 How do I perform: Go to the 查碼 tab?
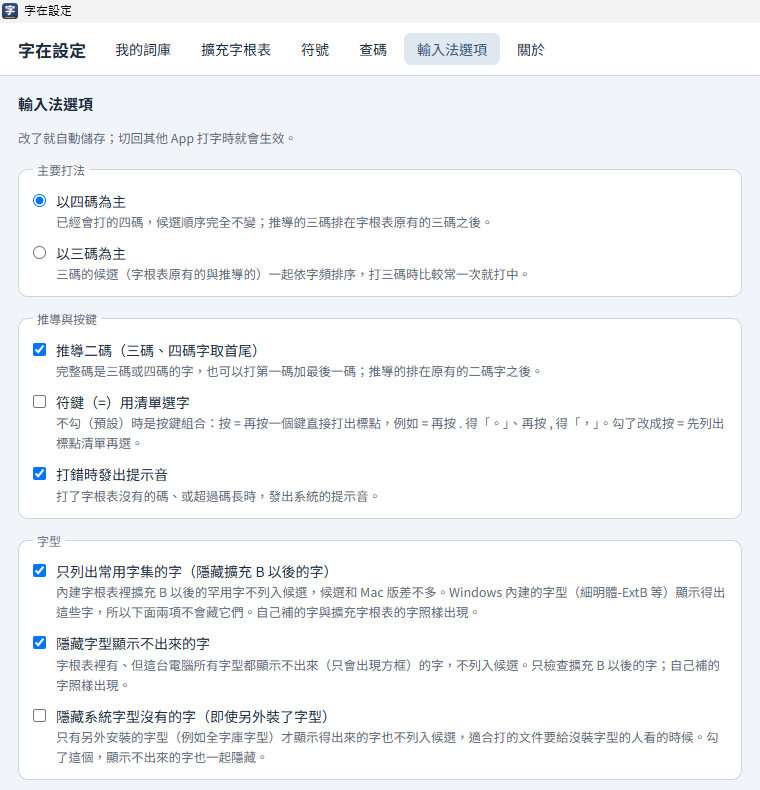[373, 49]
